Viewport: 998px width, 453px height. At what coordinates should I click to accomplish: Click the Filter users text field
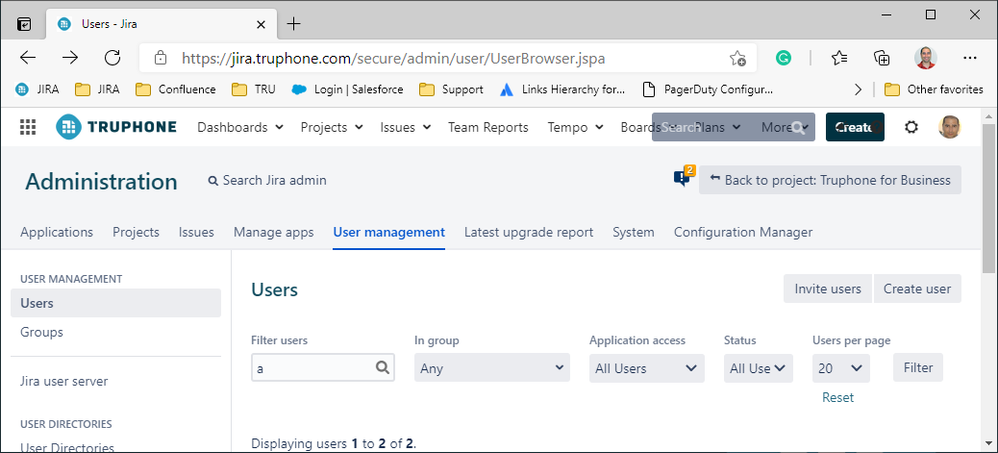[x=323, y=368]
